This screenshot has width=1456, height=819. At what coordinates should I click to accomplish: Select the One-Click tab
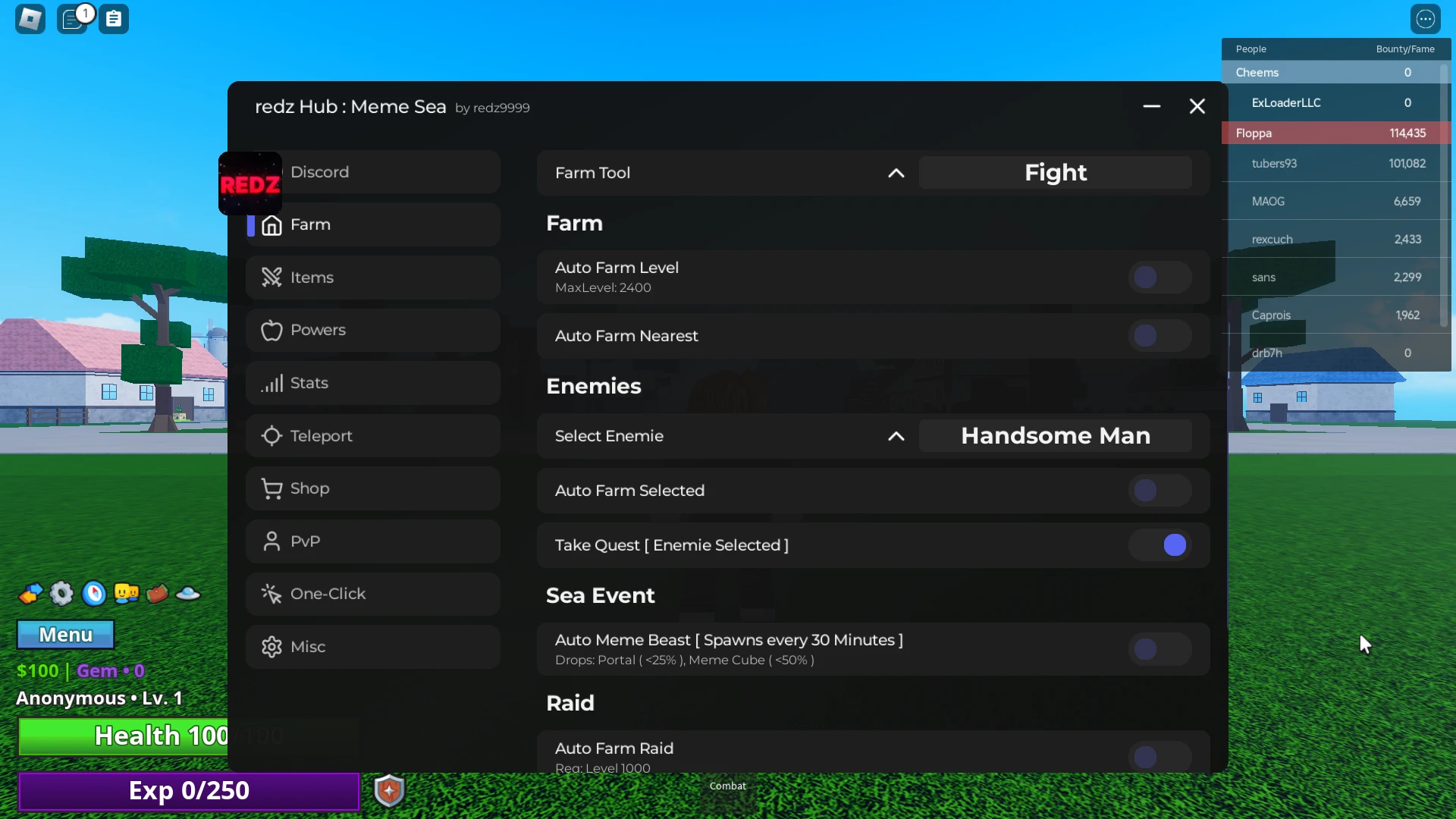pyautogui.click(x=373, y=594)
